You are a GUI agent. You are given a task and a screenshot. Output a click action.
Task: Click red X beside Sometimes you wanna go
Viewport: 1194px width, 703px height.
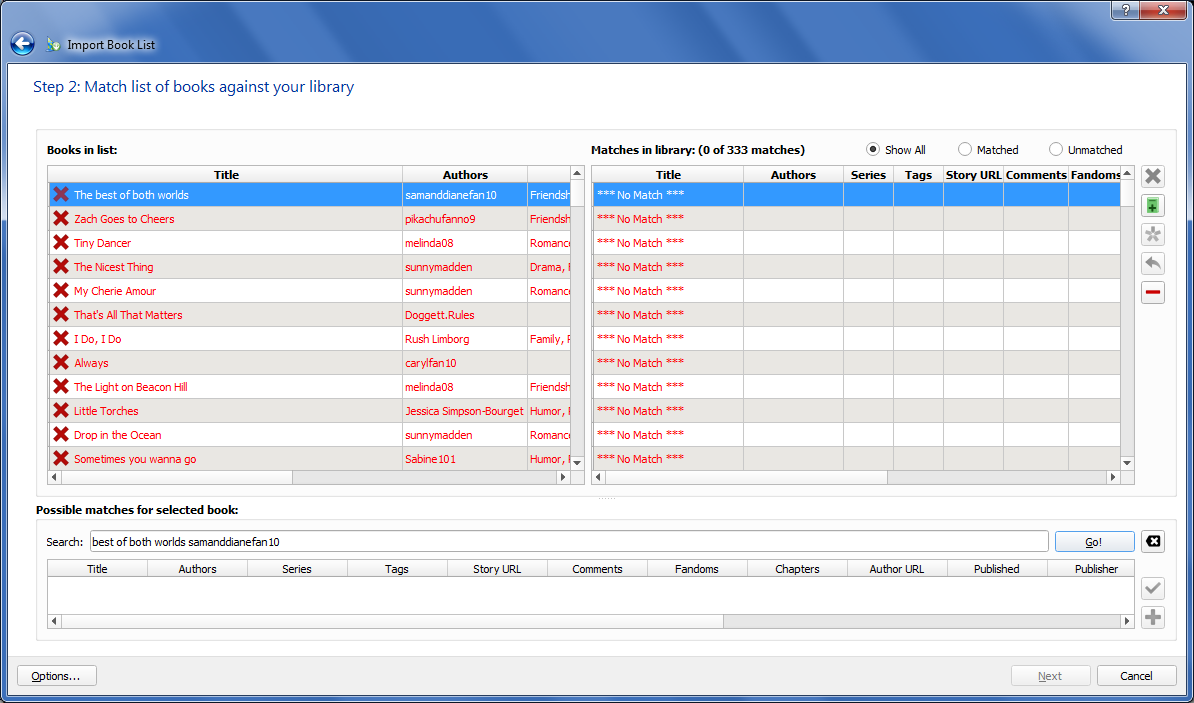point(61,459)
